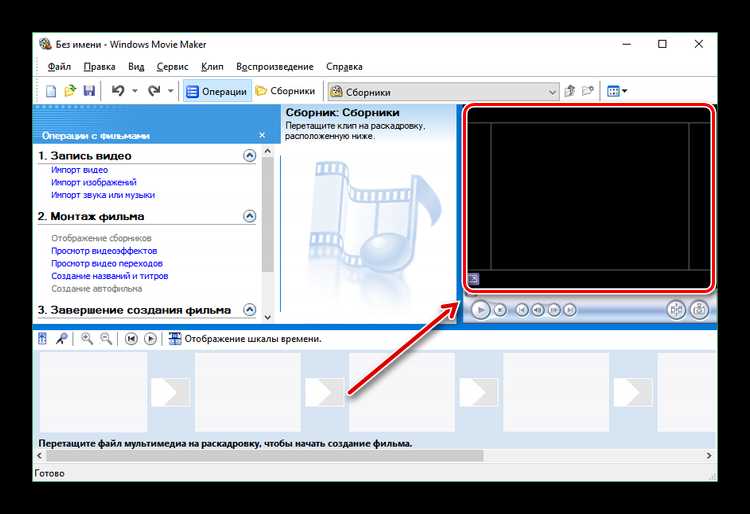This screenshot has height=514, width=750.
Task: Open the Клип menu
Action: tap(212, 67)
